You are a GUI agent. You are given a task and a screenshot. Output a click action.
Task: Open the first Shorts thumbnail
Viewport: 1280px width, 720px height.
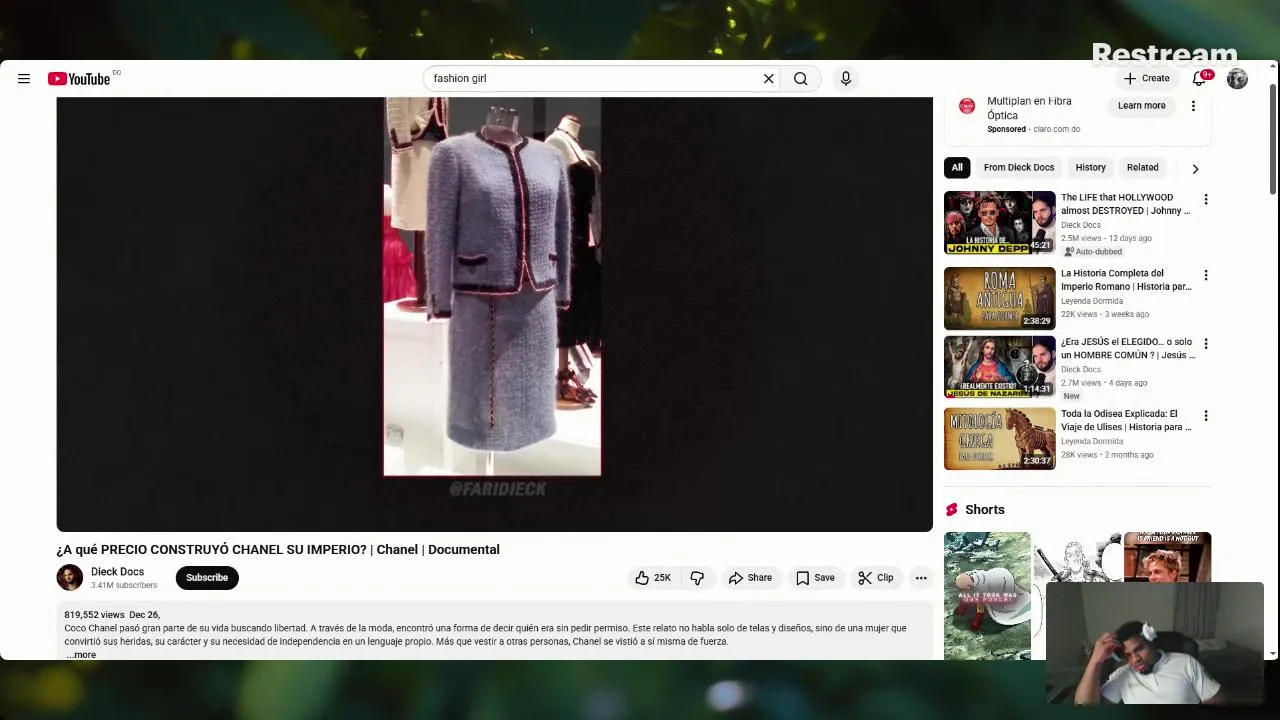pyautogui.click(x=987, y=596)
